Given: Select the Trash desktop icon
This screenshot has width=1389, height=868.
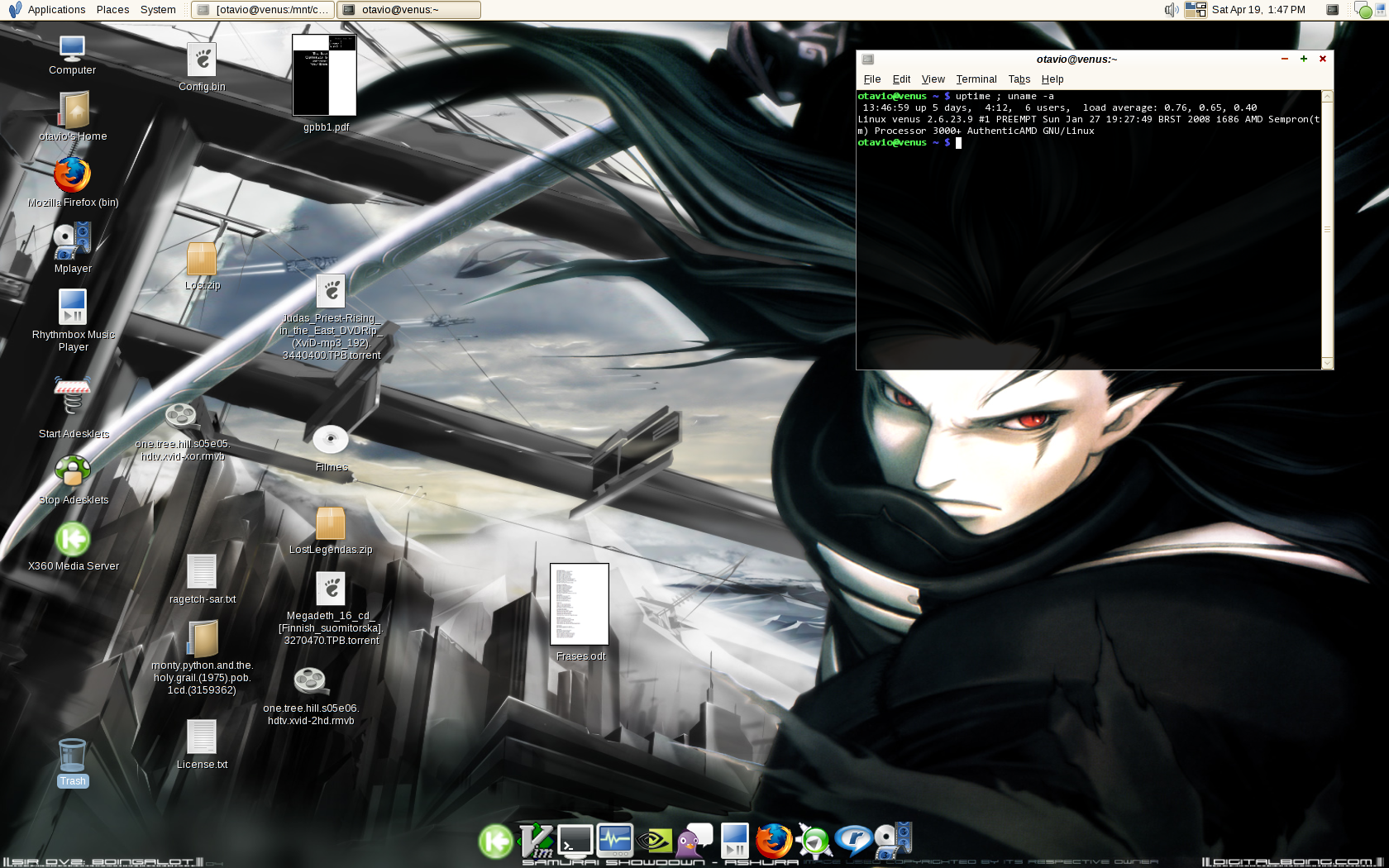Looking at the screenshot, I should click(72, 756).
